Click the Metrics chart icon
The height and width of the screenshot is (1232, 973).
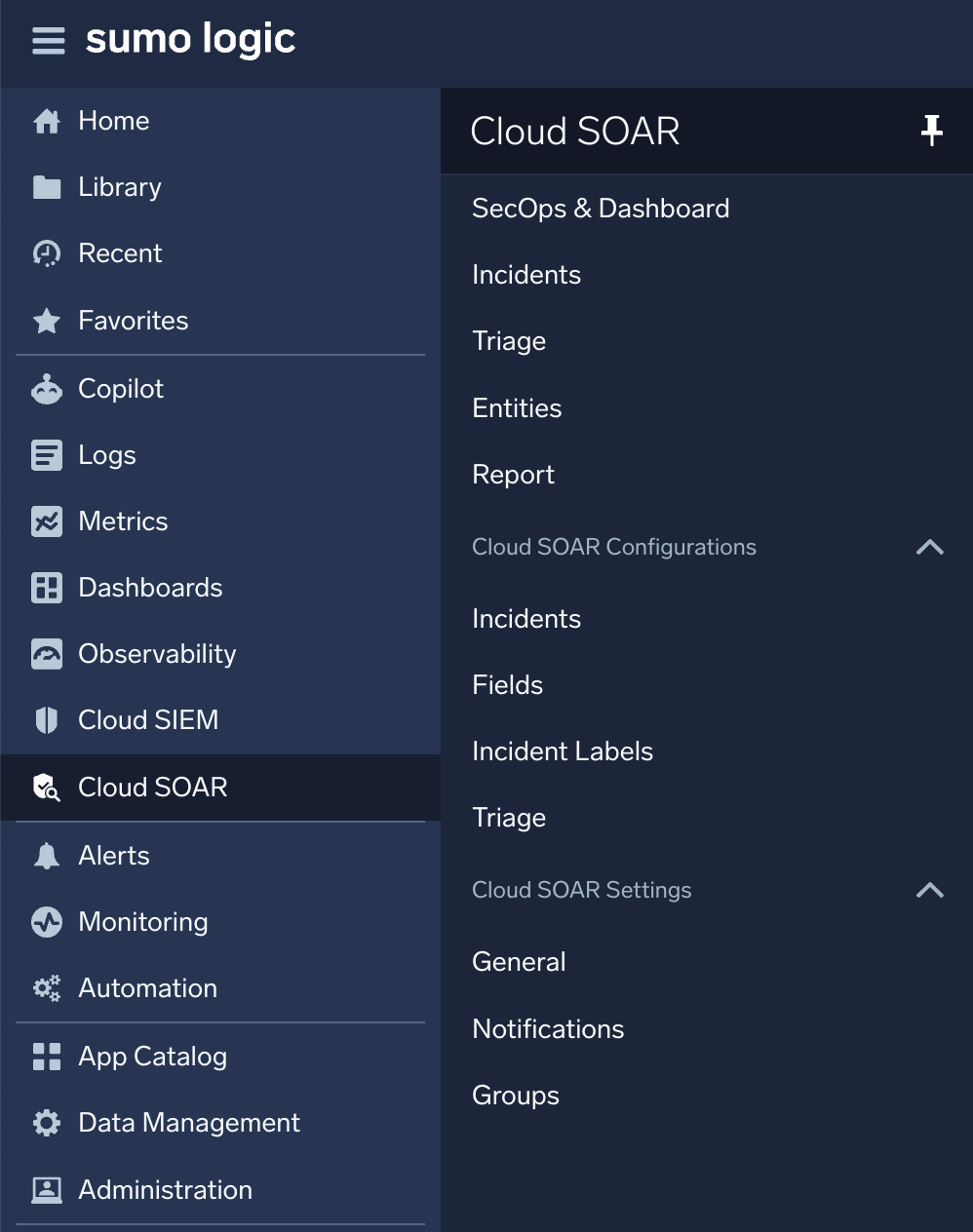(x=47, y=520)
